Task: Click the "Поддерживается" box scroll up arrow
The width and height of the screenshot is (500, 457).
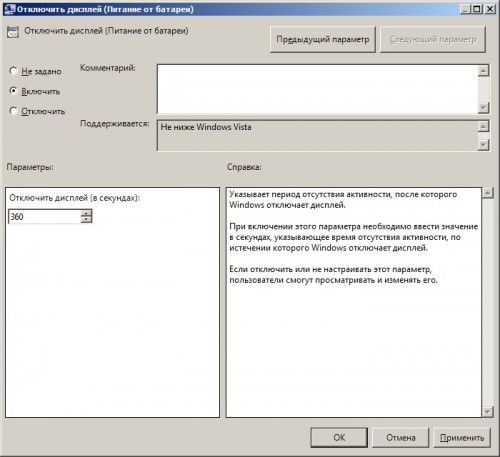Action: pyautogui.click(x=483, y=126)
